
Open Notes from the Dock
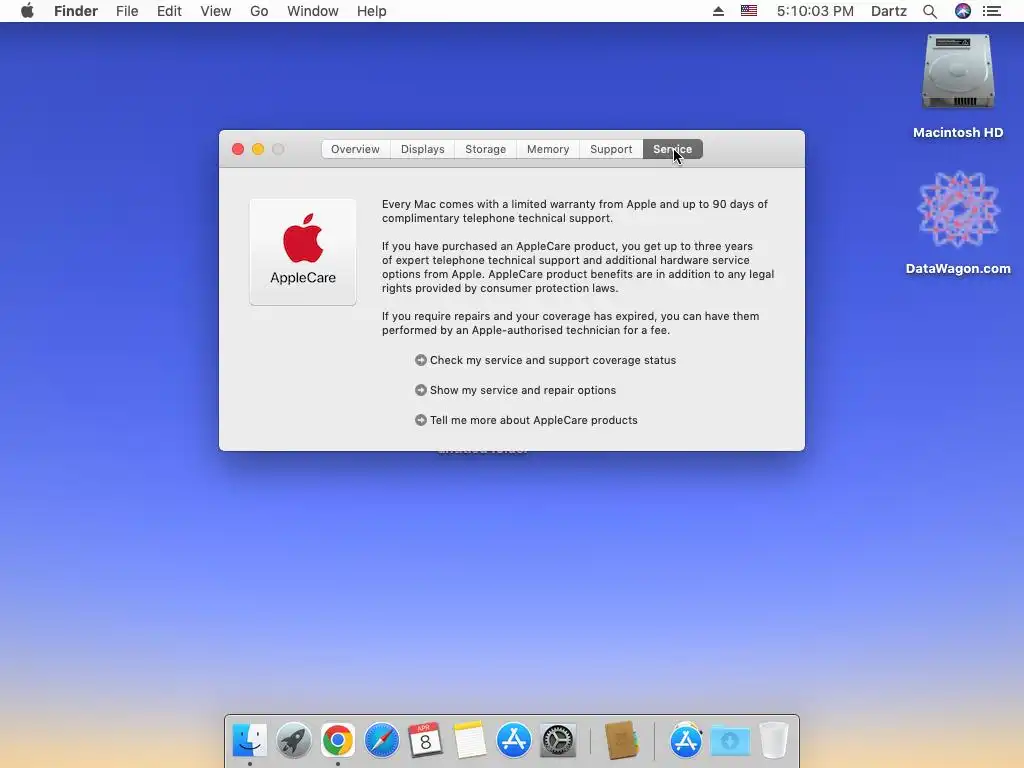coord(470,740)
